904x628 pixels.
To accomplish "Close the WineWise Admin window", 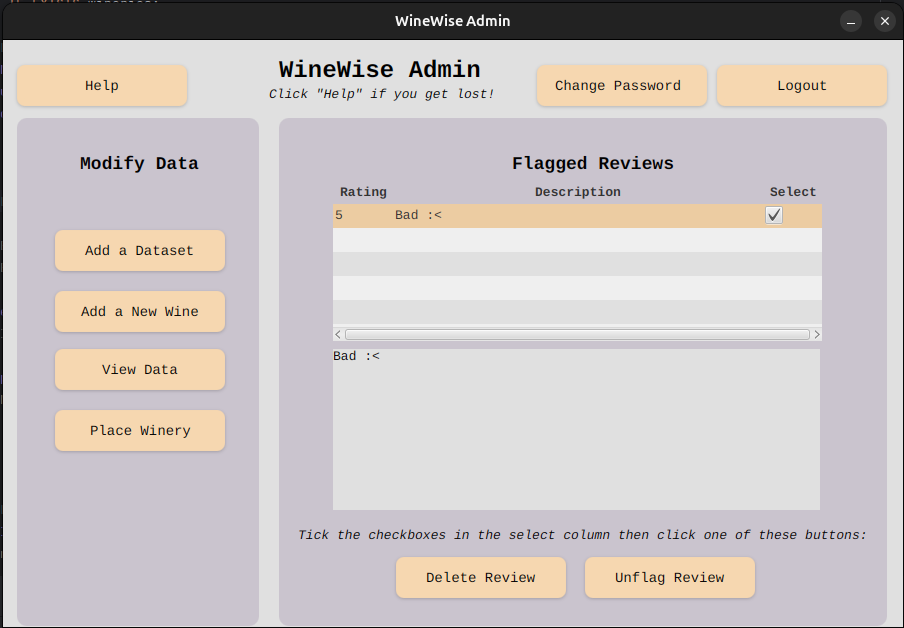I will [x=885, y=21].
